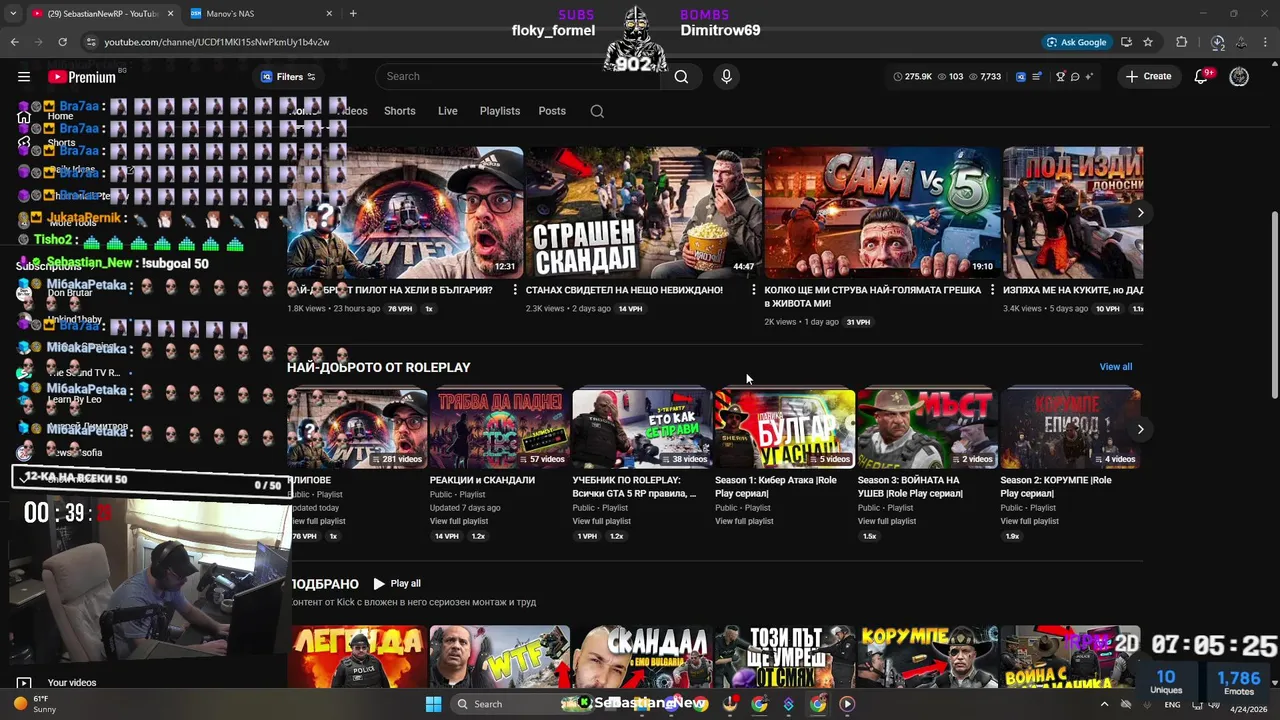The image size is (1280, 720).
Task: Click the chat bubble icon in stats bar
Action: click(x=1074, y=77)
